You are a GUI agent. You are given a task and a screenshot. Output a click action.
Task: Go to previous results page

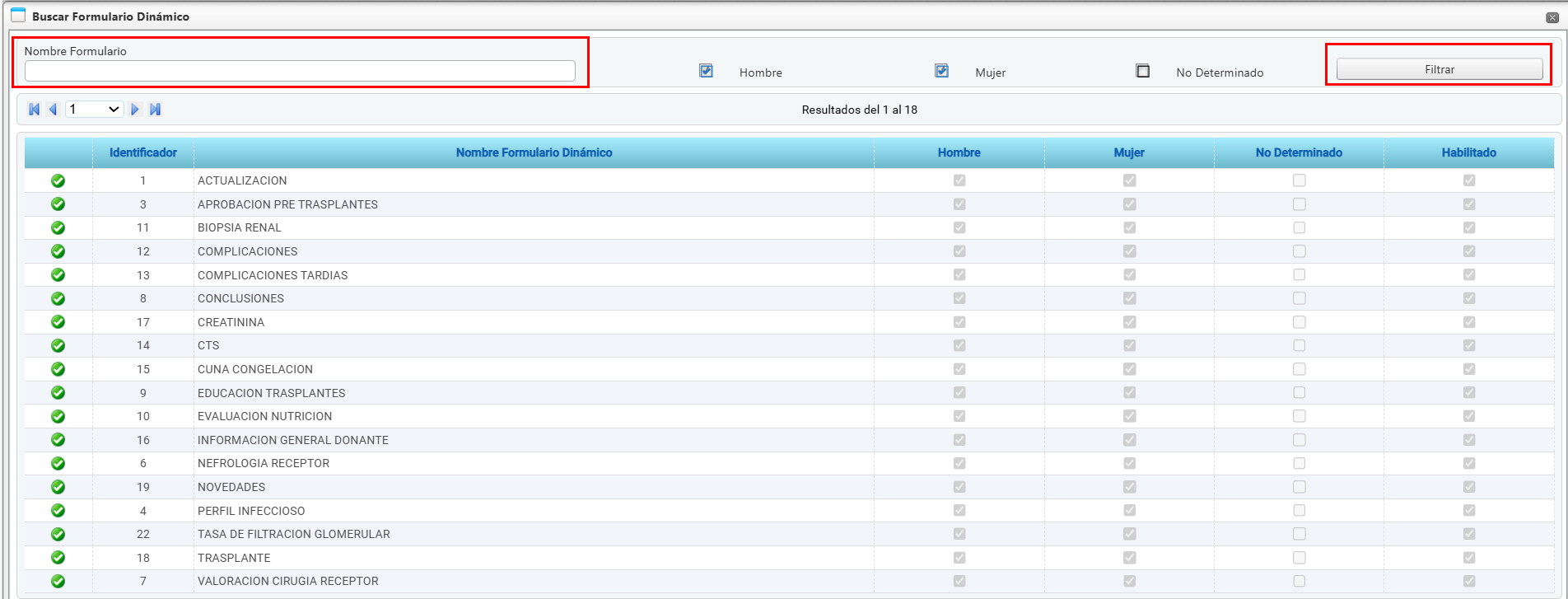click(53, 110)
